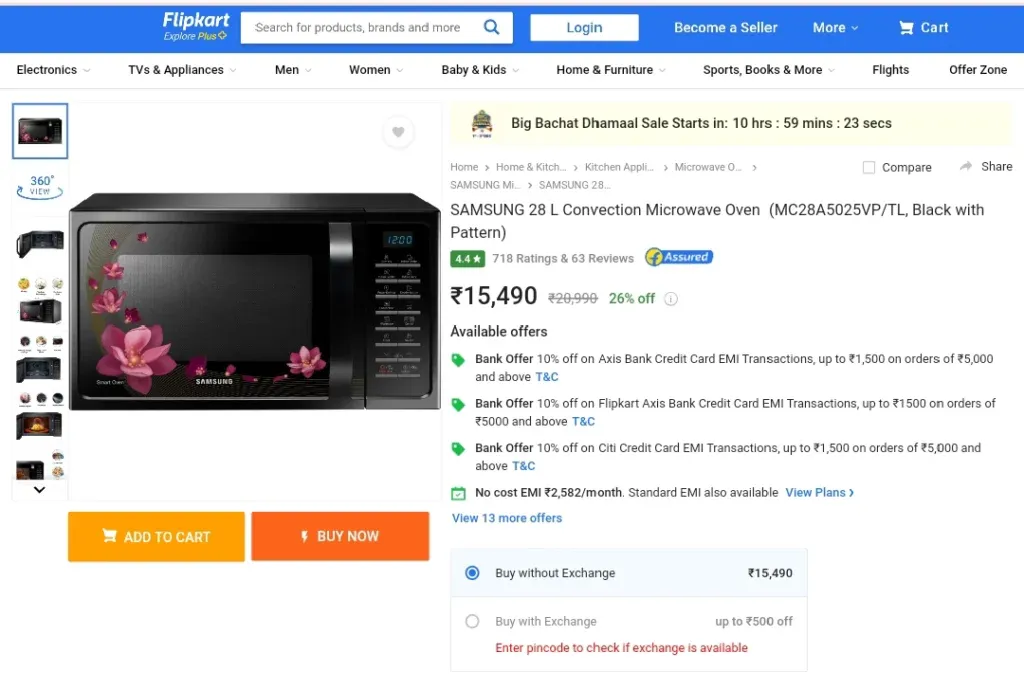Click 718 Ratings & 63 Reviews
The height and width of the screenshot is (690, 1024).
pos(563,259)
